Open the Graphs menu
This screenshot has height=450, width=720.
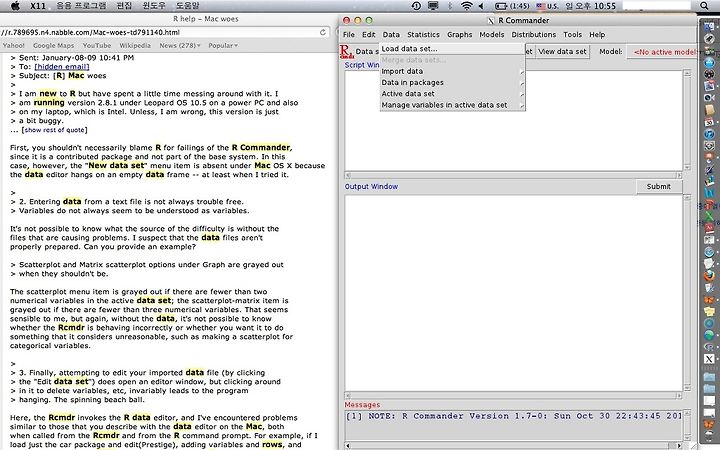tap(459, 34)
